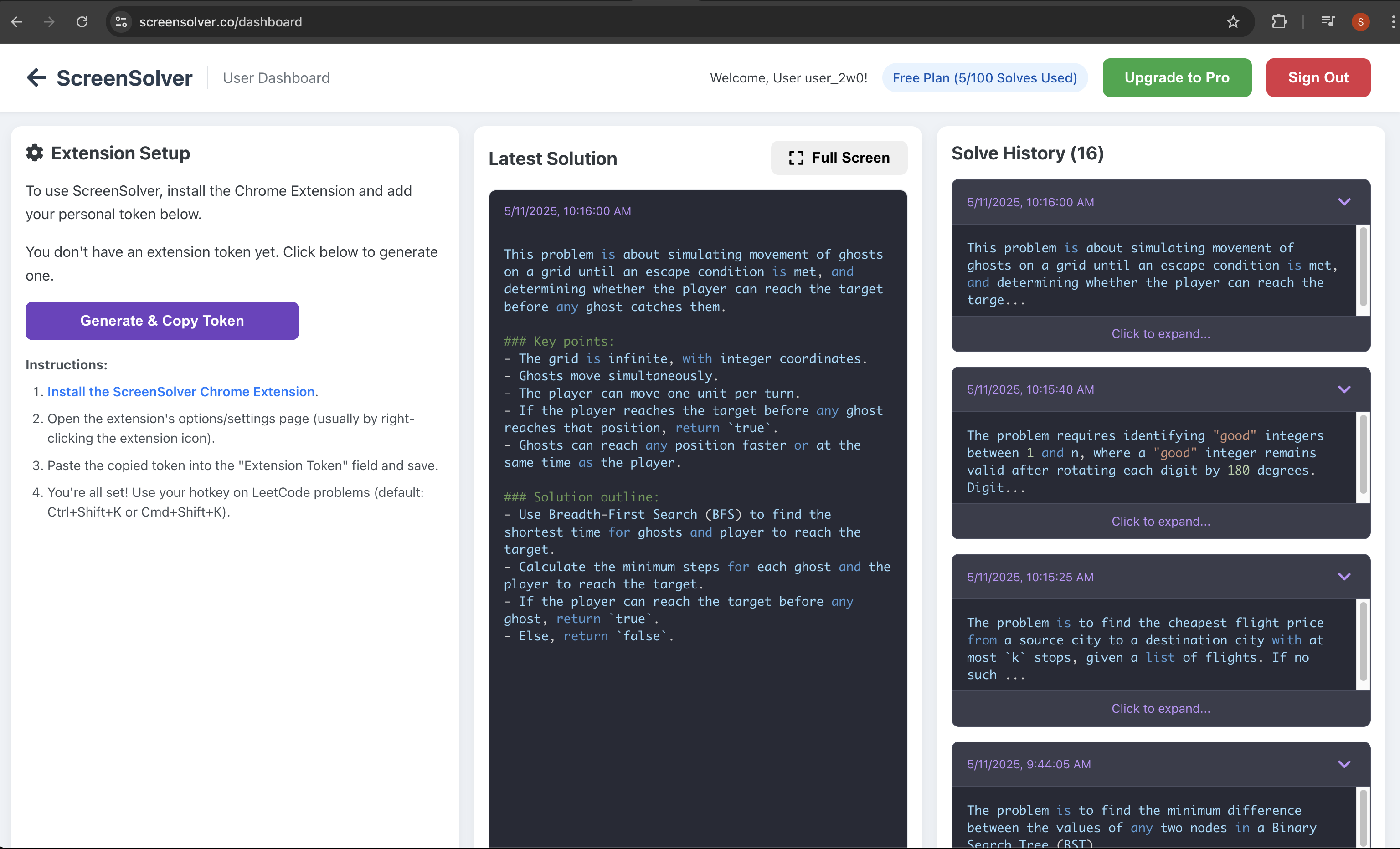Click the Free Plan solves used badge
Screen dimensions: 1400x849
pyautogui.click(x=984, y=78)
